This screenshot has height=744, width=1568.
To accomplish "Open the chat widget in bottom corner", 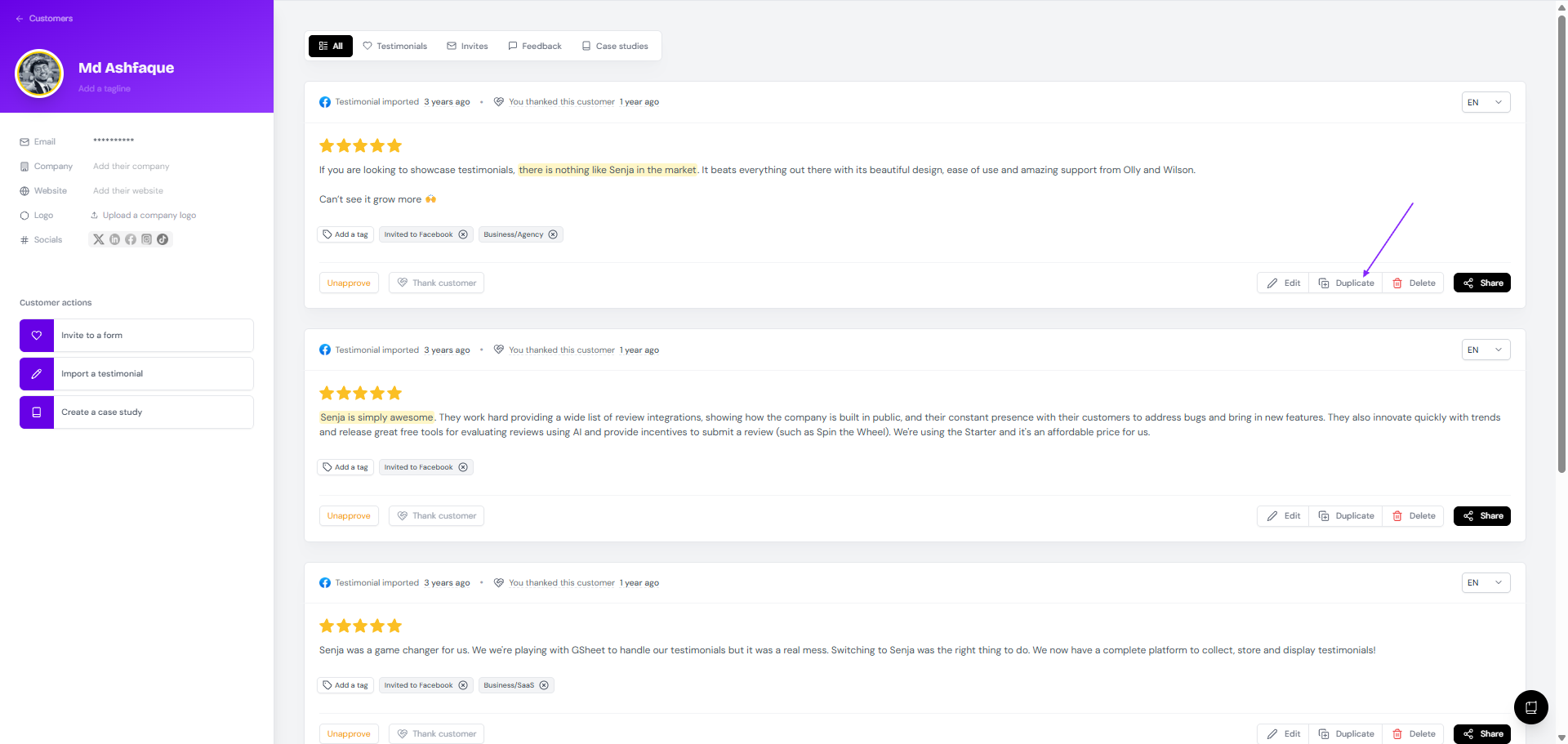I will (x=1531, y=707).
